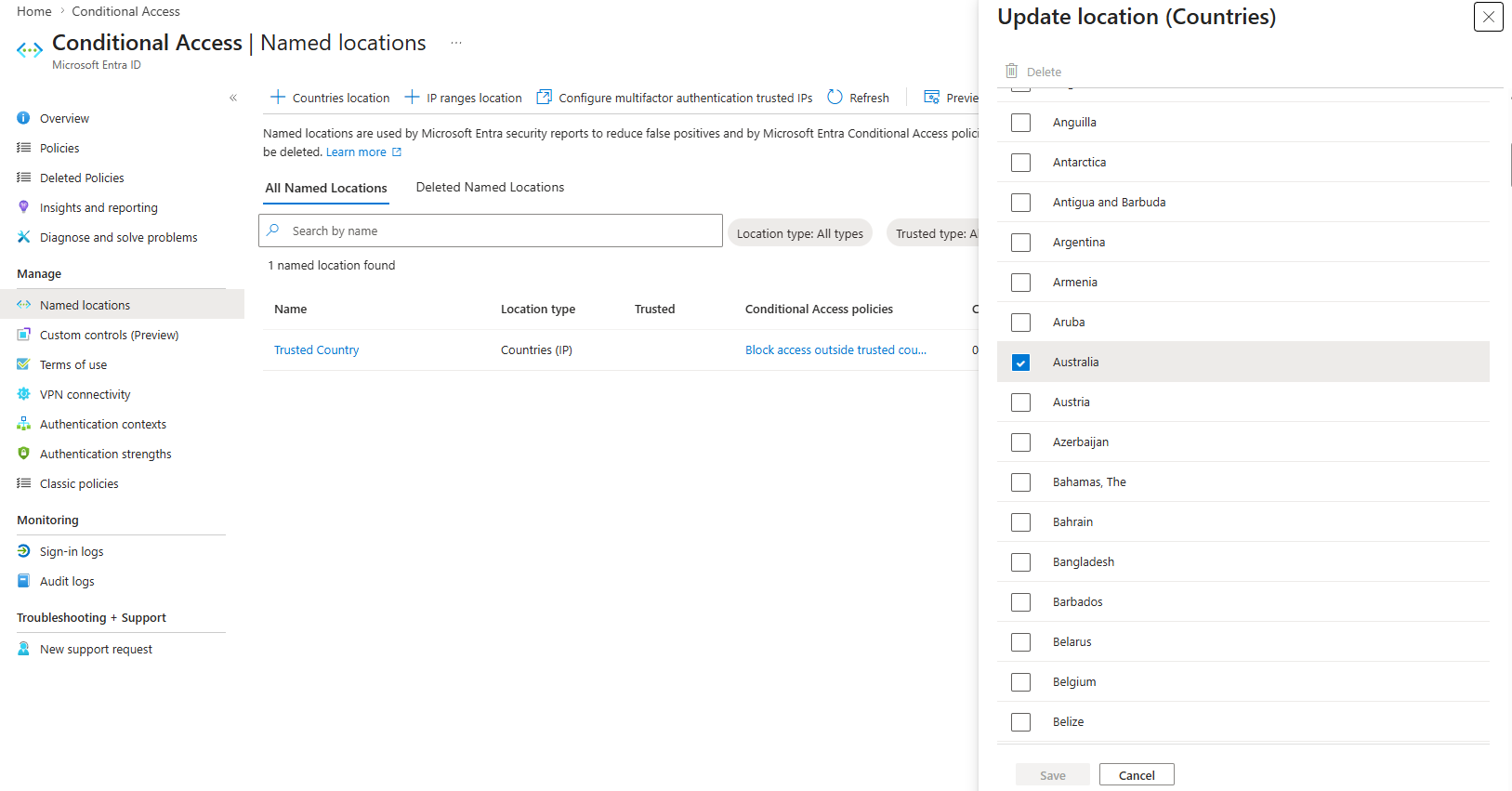
Task: Click the Preview features icon in toolbar
Action: [931, 97]
